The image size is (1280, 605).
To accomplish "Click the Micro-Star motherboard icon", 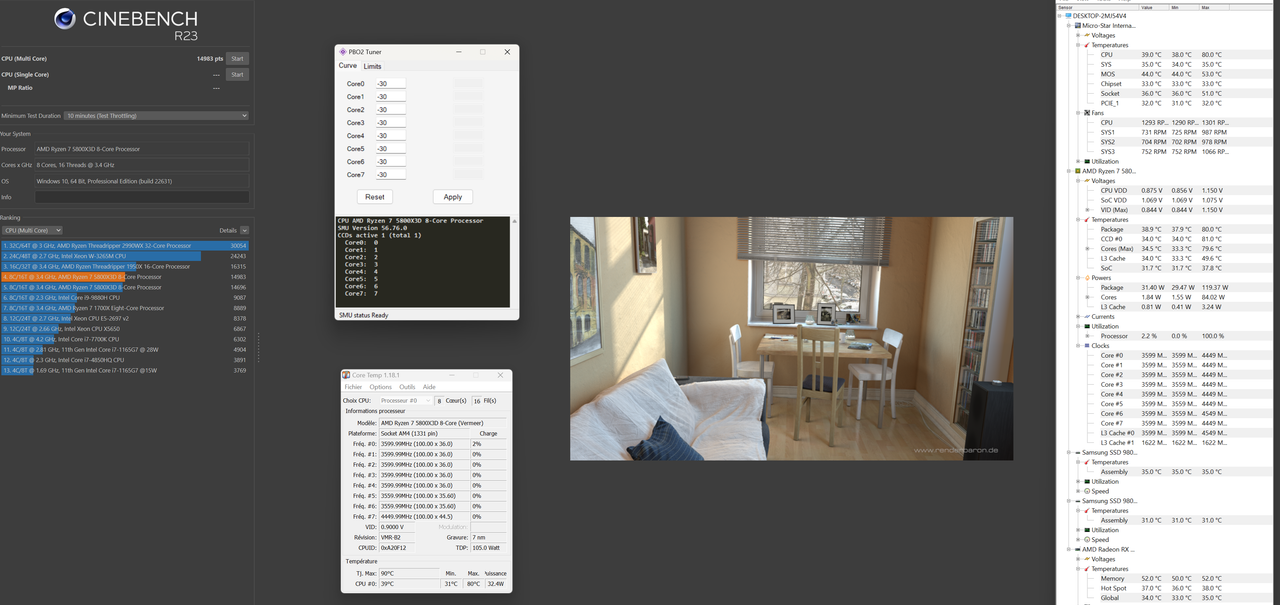I will [x=1080, y=26].
